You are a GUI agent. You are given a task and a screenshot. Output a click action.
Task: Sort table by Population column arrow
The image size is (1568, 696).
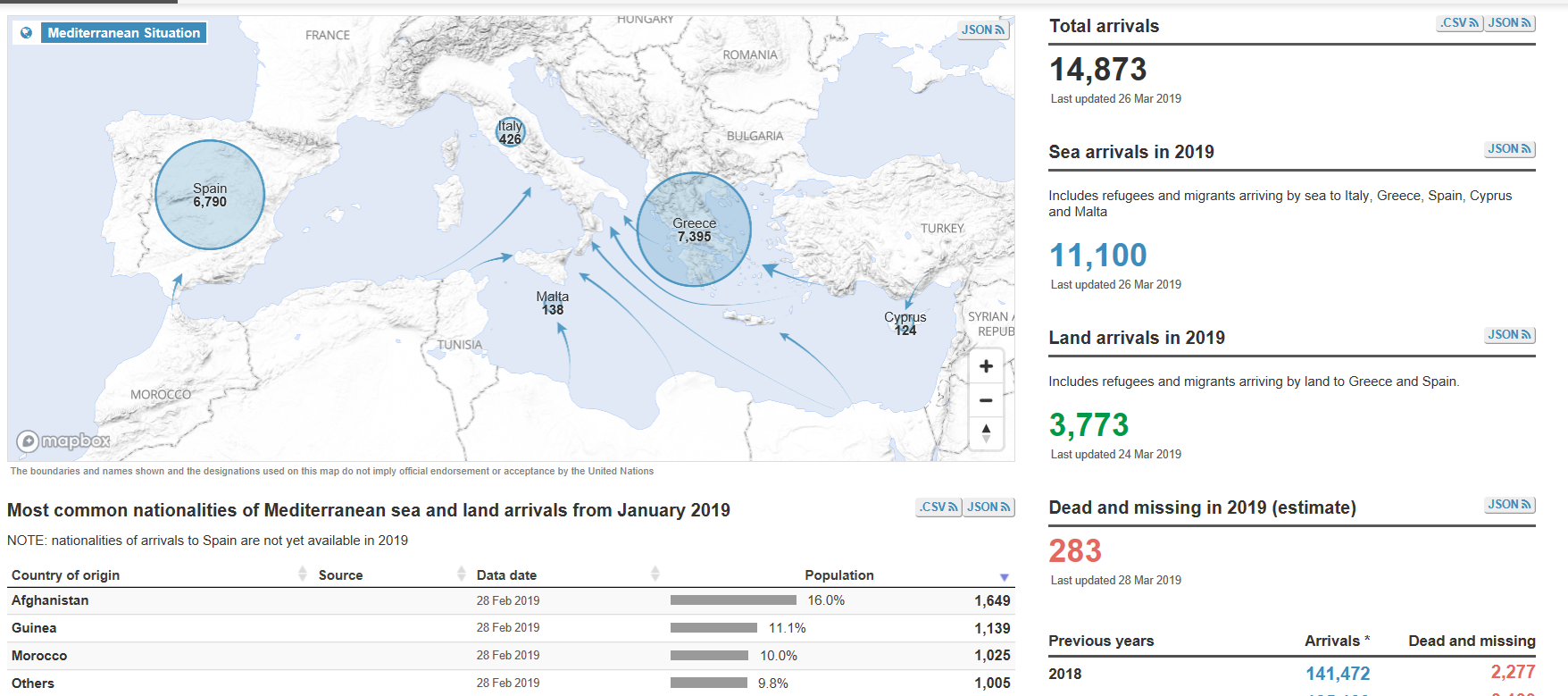point(1005,577)
